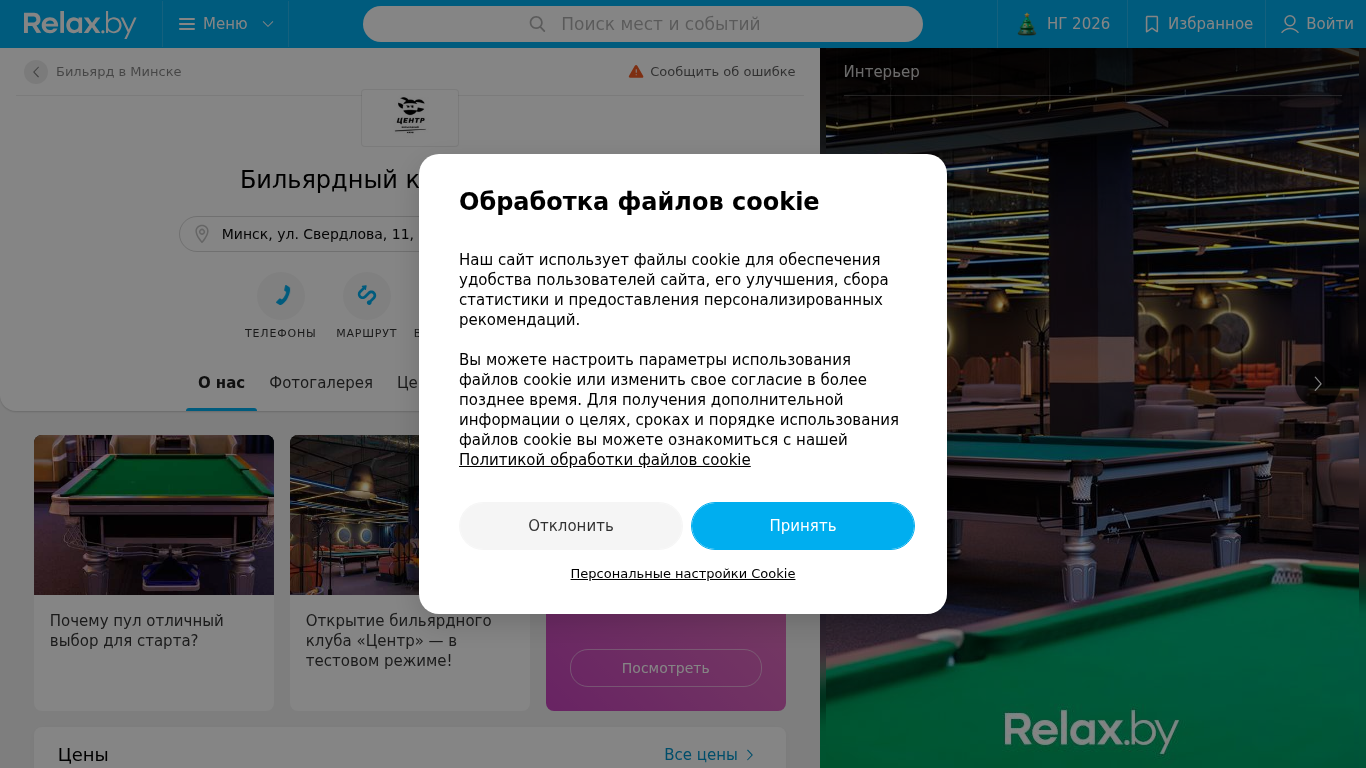
Task: Click the МАРШРУТ route icon
Action: click(x=367, y=295)
